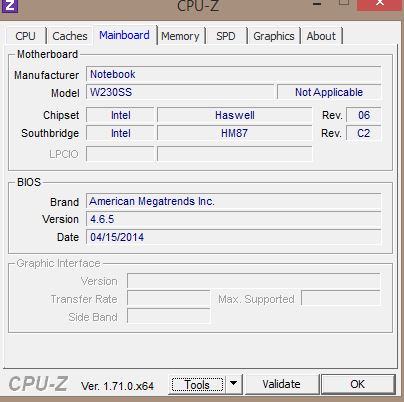404x402 pixels.
Task: Click the CPU-Z app icon in title bar
Action: coord(9,6)
